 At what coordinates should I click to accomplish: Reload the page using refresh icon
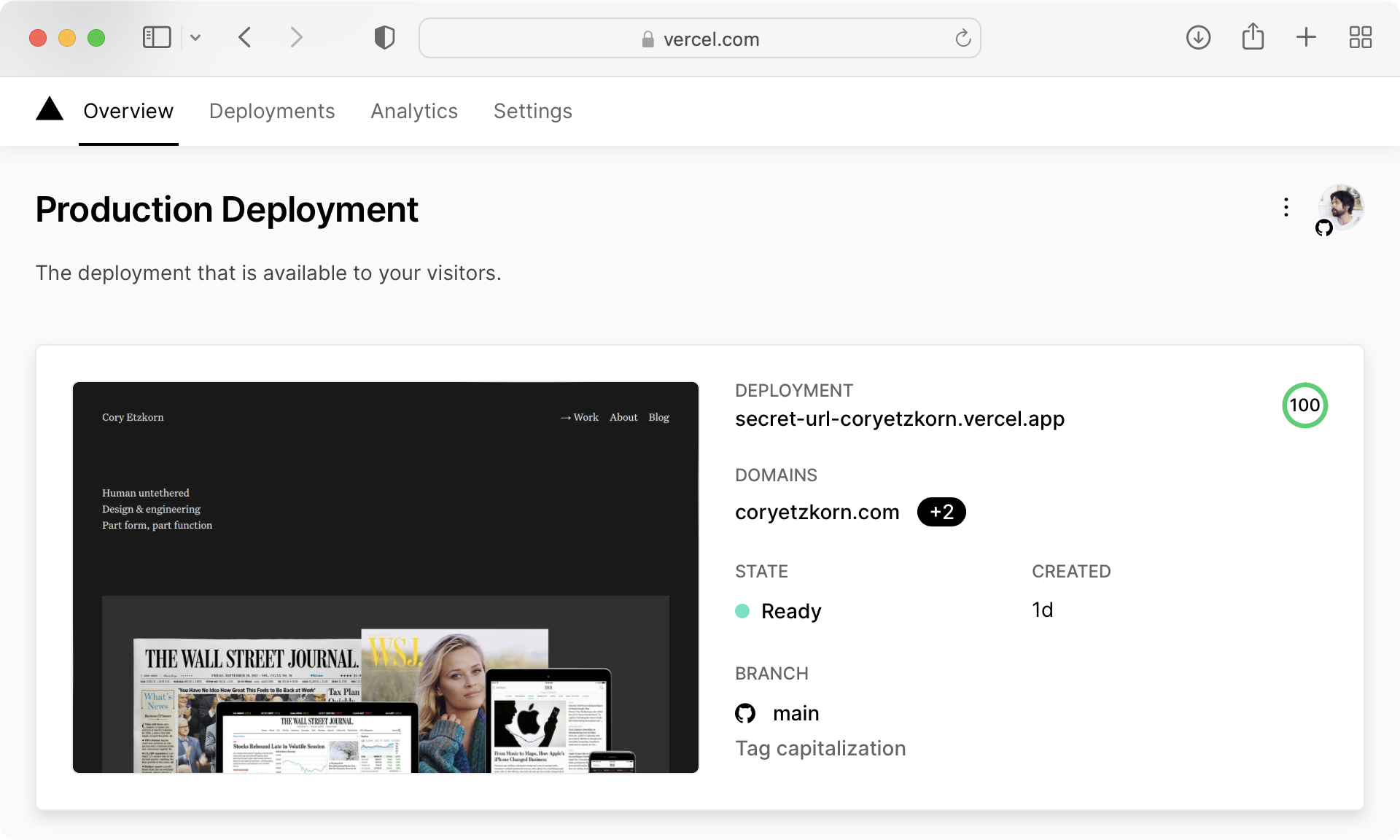(963, 38)
